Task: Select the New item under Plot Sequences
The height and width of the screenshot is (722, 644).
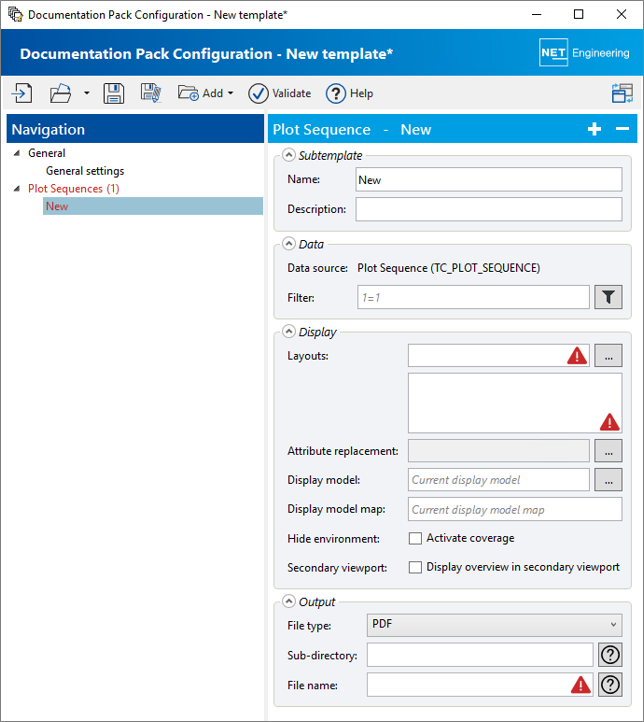Action: [153, 206]
